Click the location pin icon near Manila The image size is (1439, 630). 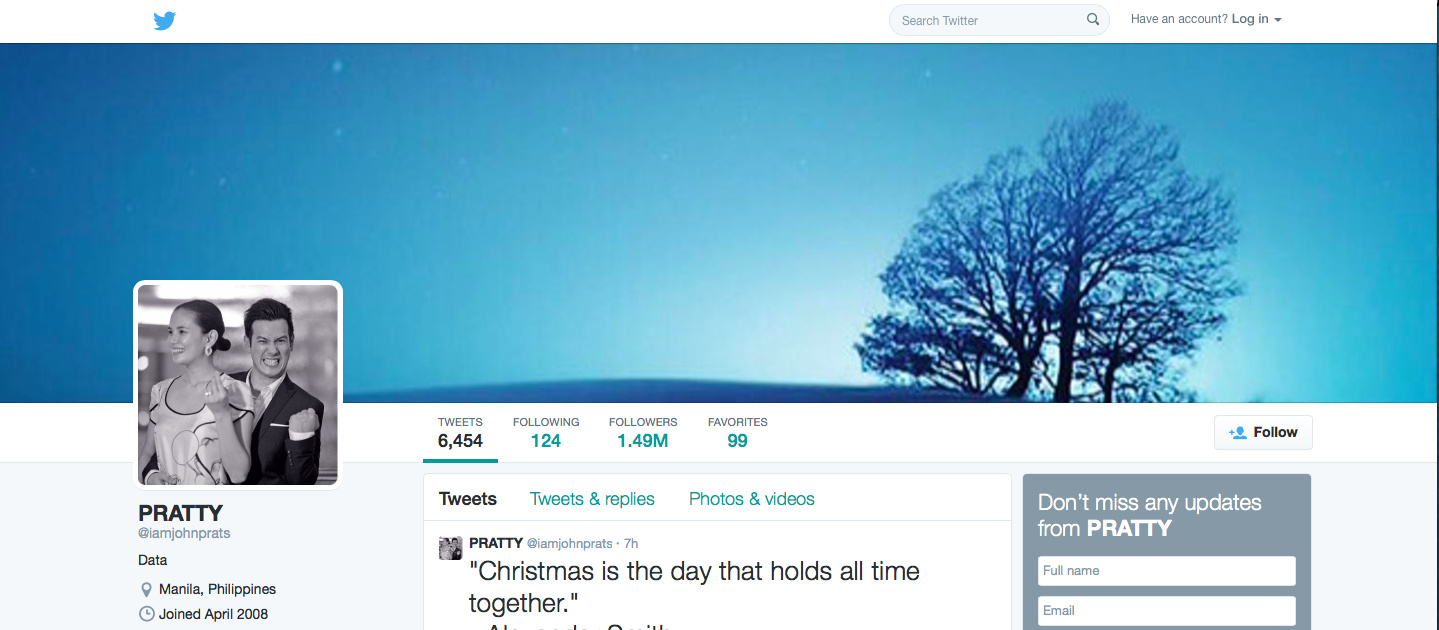(x=146, y=589)
